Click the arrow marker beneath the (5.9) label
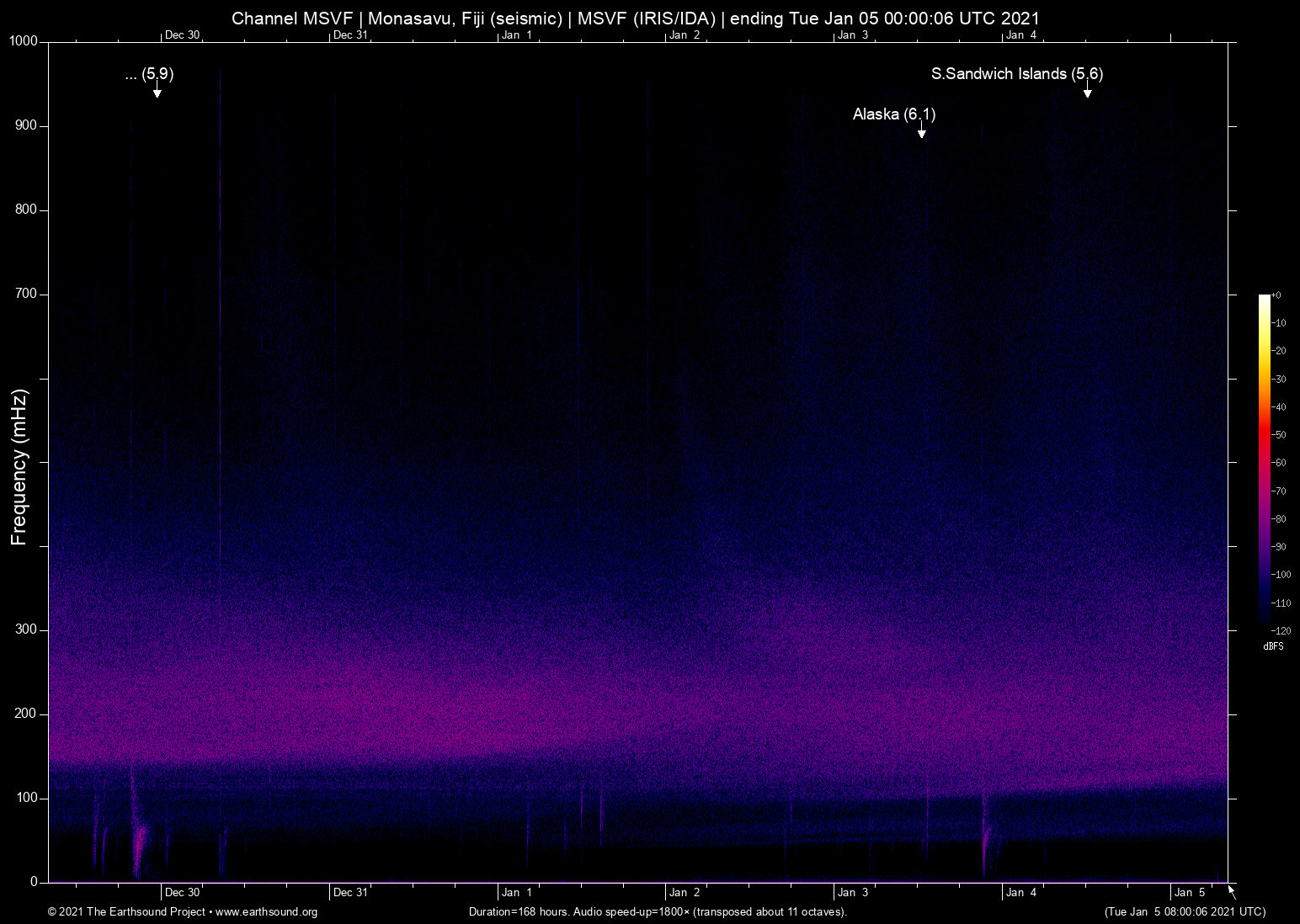Screen dimensions: 1300x924 (x=157, y=90)
